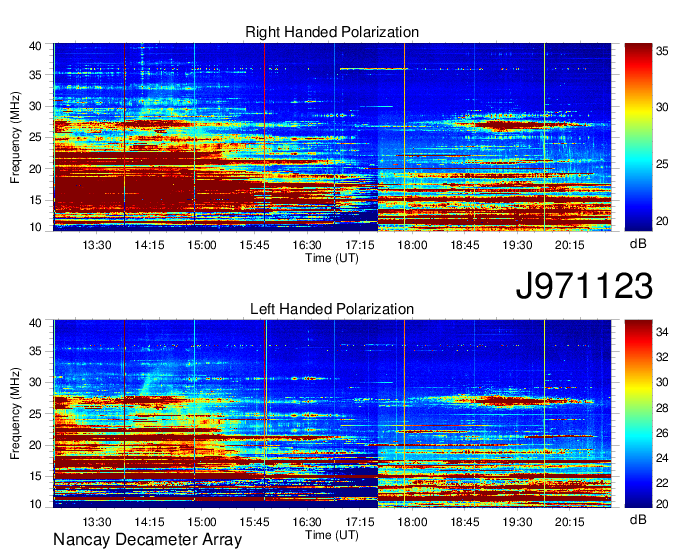Viewport: 680px width, 552px height.
Task: Click 30 dB label on Right Handed color bar
Action: [662, 107]
